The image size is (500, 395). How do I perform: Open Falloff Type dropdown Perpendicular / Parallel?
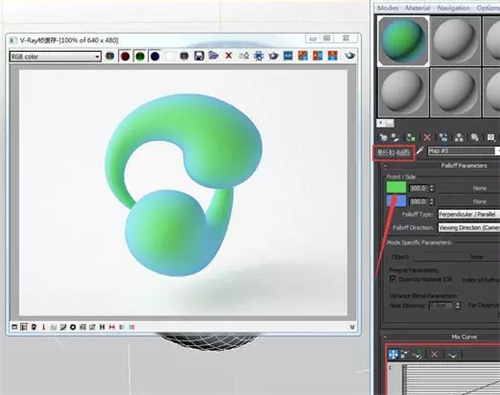[x=469, y=214]
